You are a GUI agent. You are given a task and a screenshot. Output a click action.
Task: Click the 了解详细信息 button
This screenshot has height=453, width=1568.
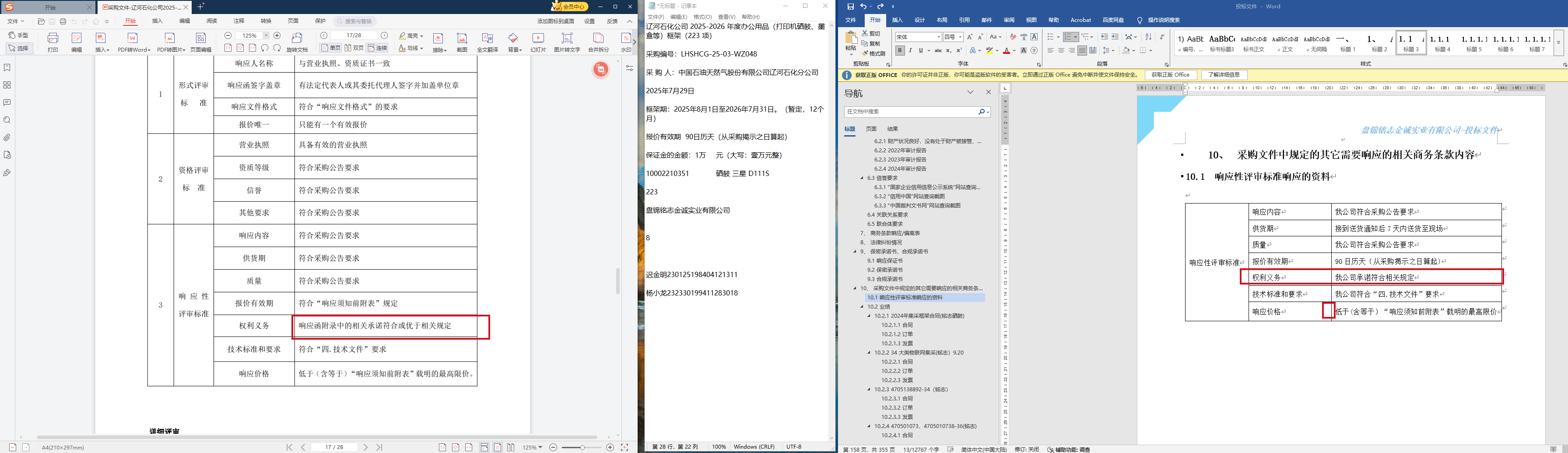pos(1224,75)
